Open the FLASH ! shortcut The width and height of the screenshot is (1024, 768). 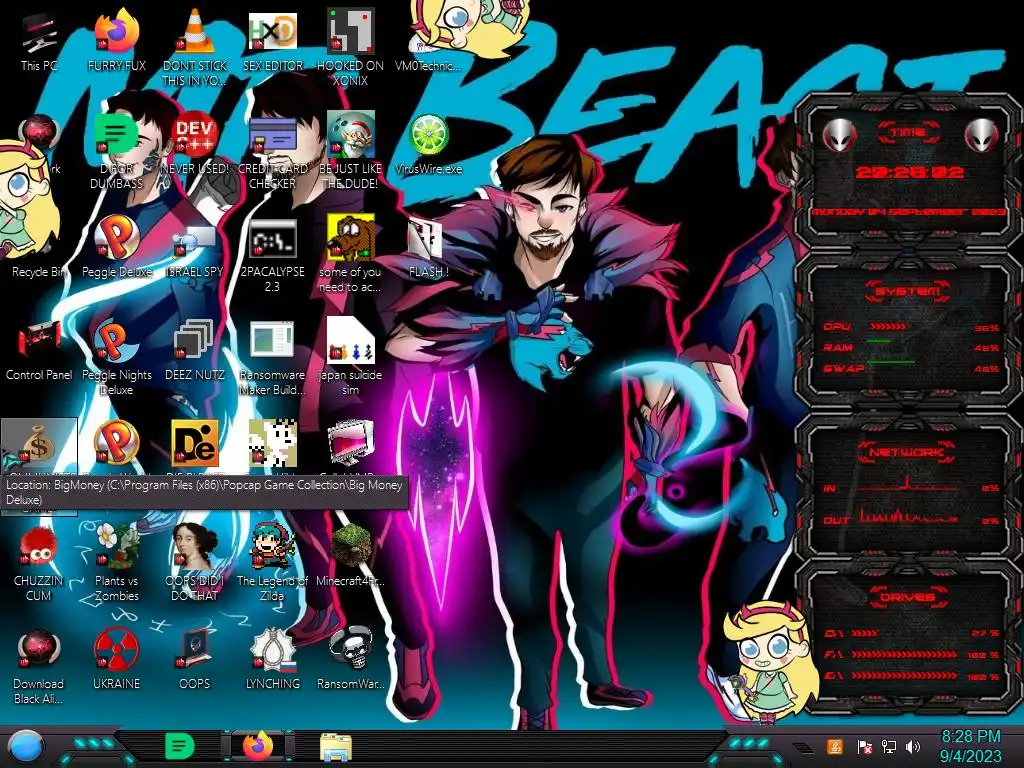tap(428, 248)
